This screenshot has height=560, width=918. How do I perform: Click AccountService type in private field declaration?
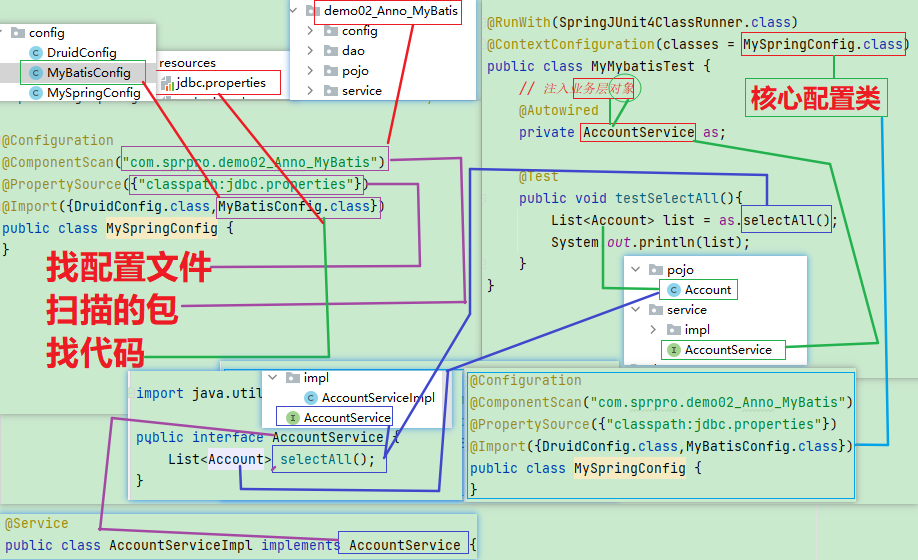(638, 132)
